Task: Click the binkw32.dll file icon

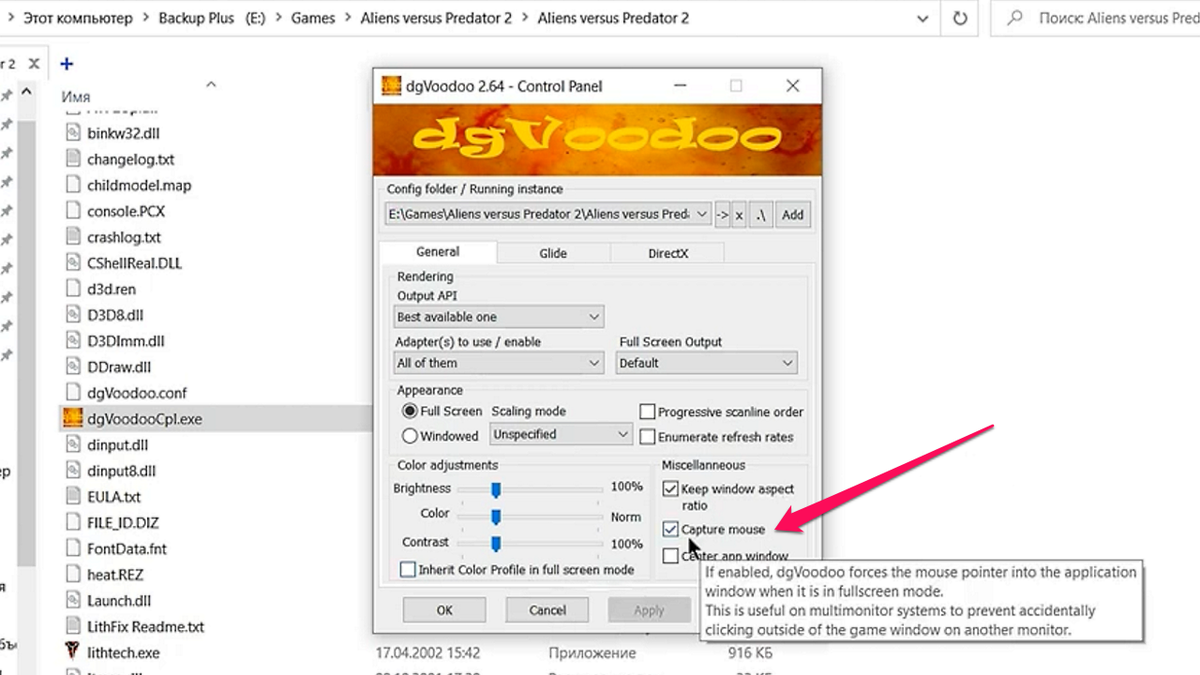Action: [74, 132]
